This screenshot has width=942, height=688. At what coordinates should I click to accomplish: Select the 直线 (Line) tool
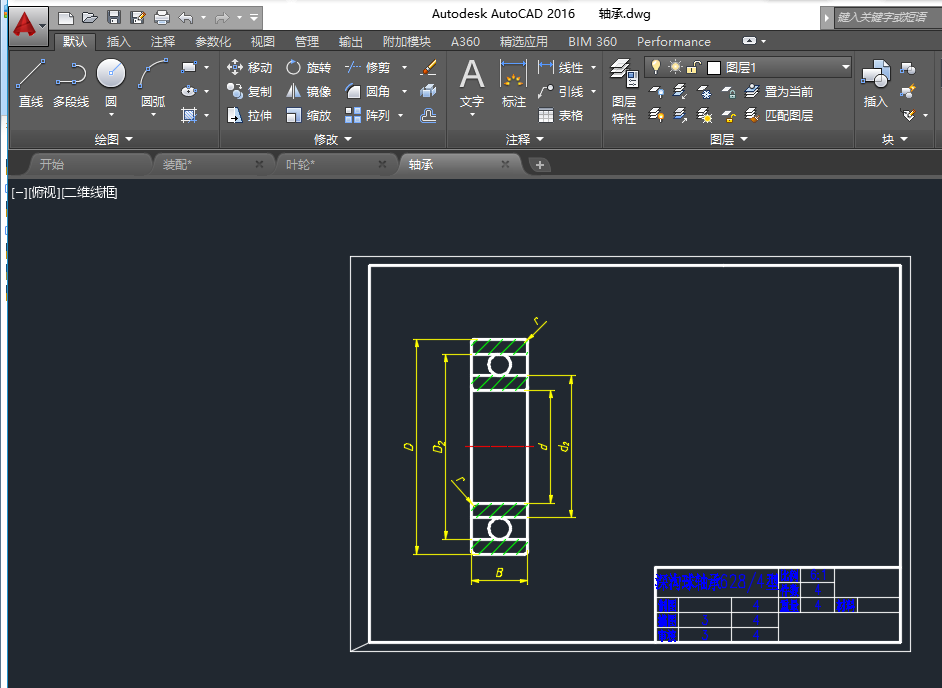31,84
